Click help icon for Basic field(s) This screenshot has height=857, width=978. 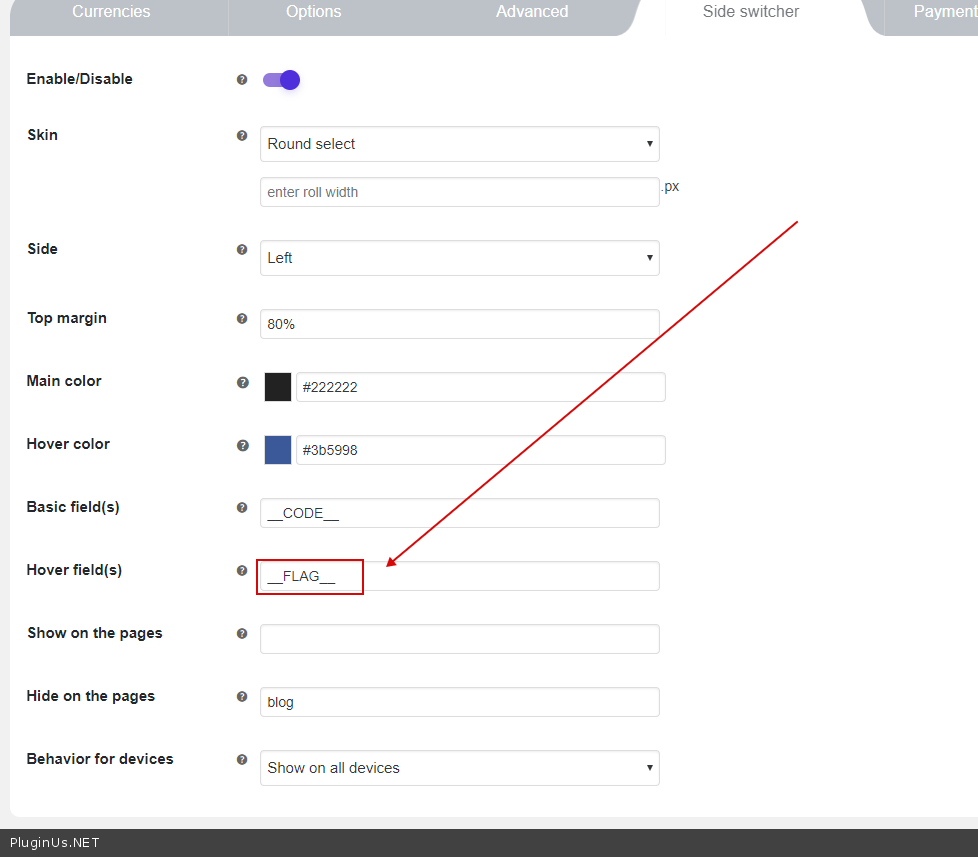point(242,508)
